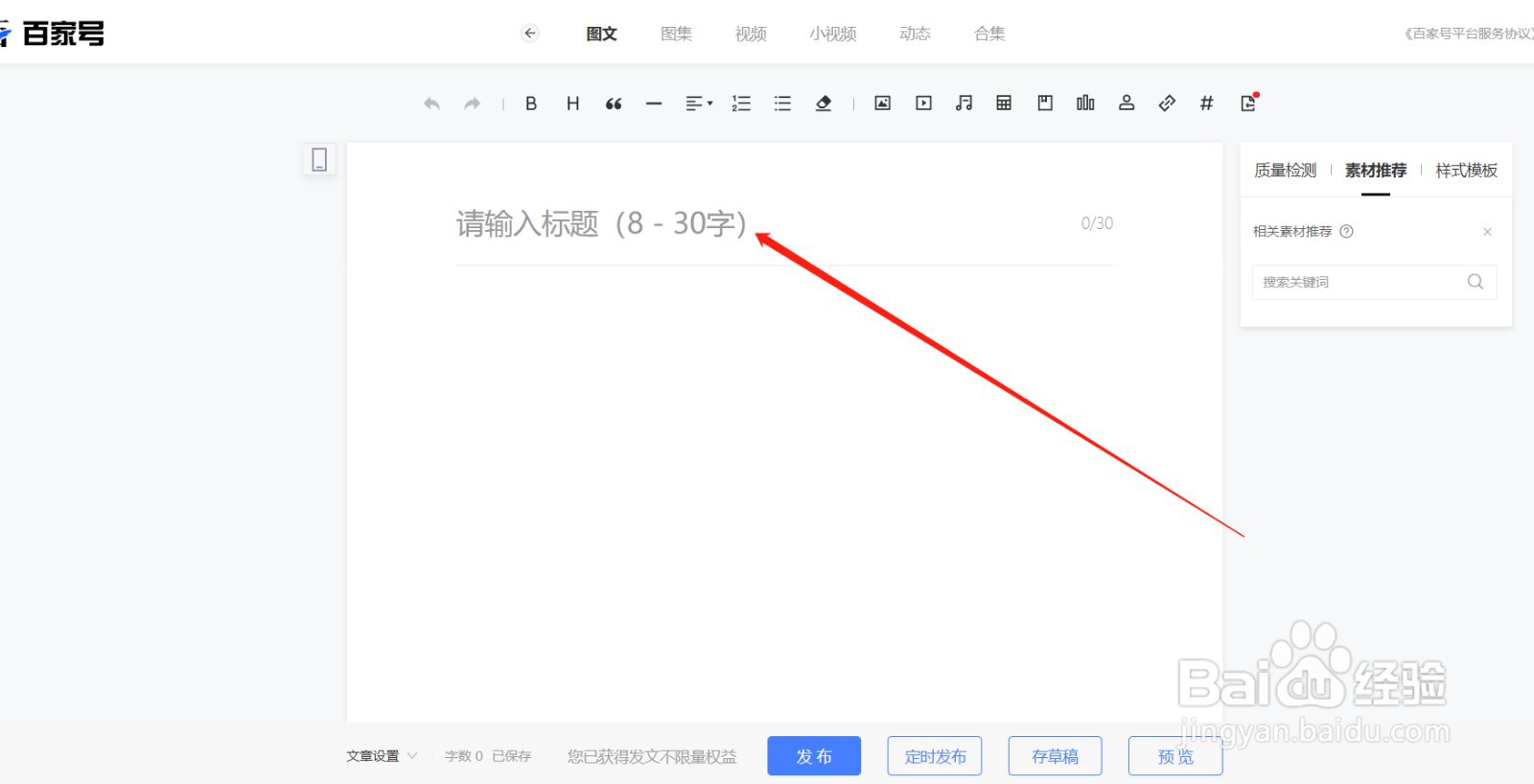Screen dimensions: 1534x784
Task: Add a hashtag topic
Action: pos(1207,104)
